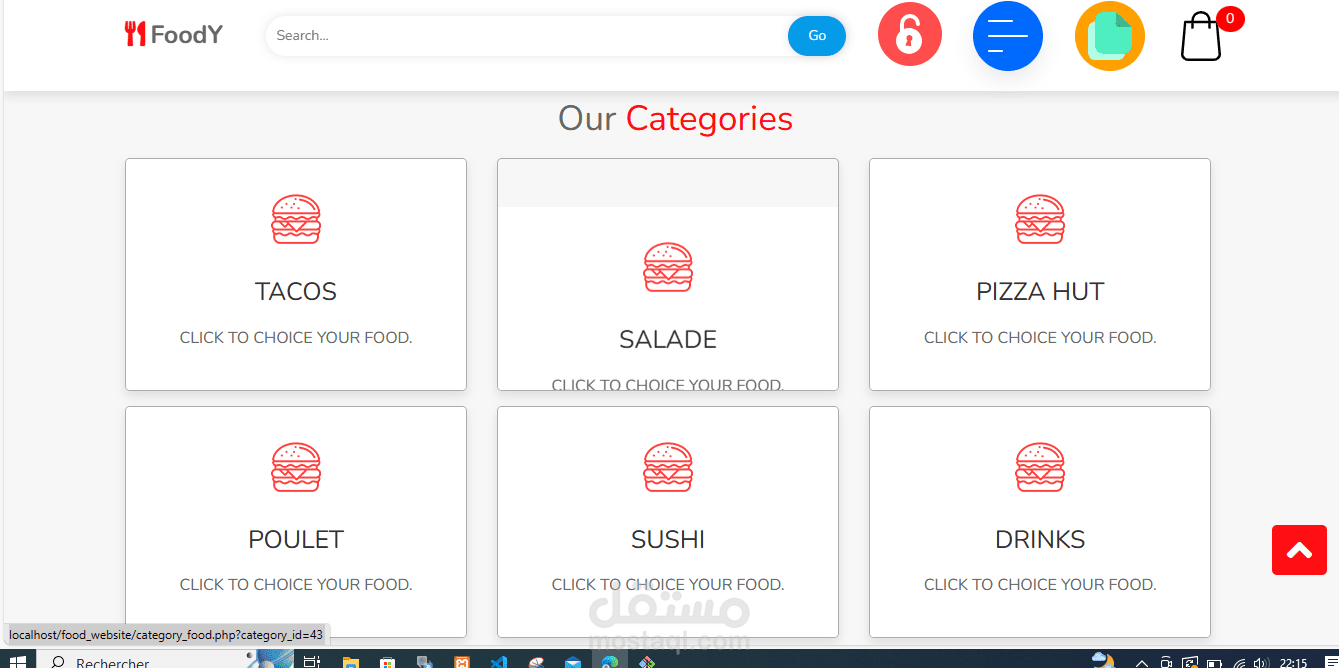Click the blue Go search button
This screenshot has width=1339, height=668.
click(x=817, y=36)
